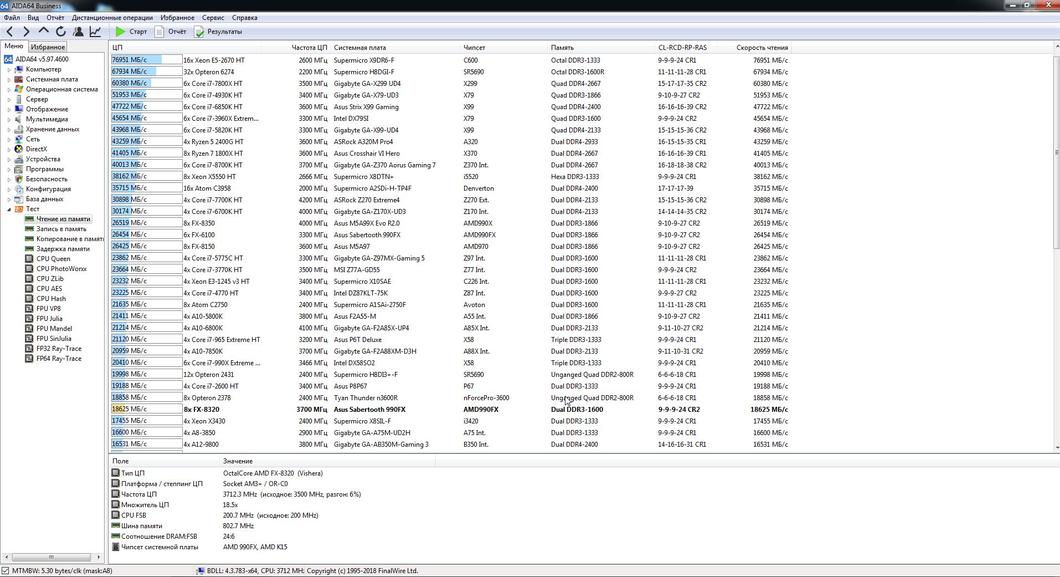
Task: Open the Вид menu
Action: [33, 18]
